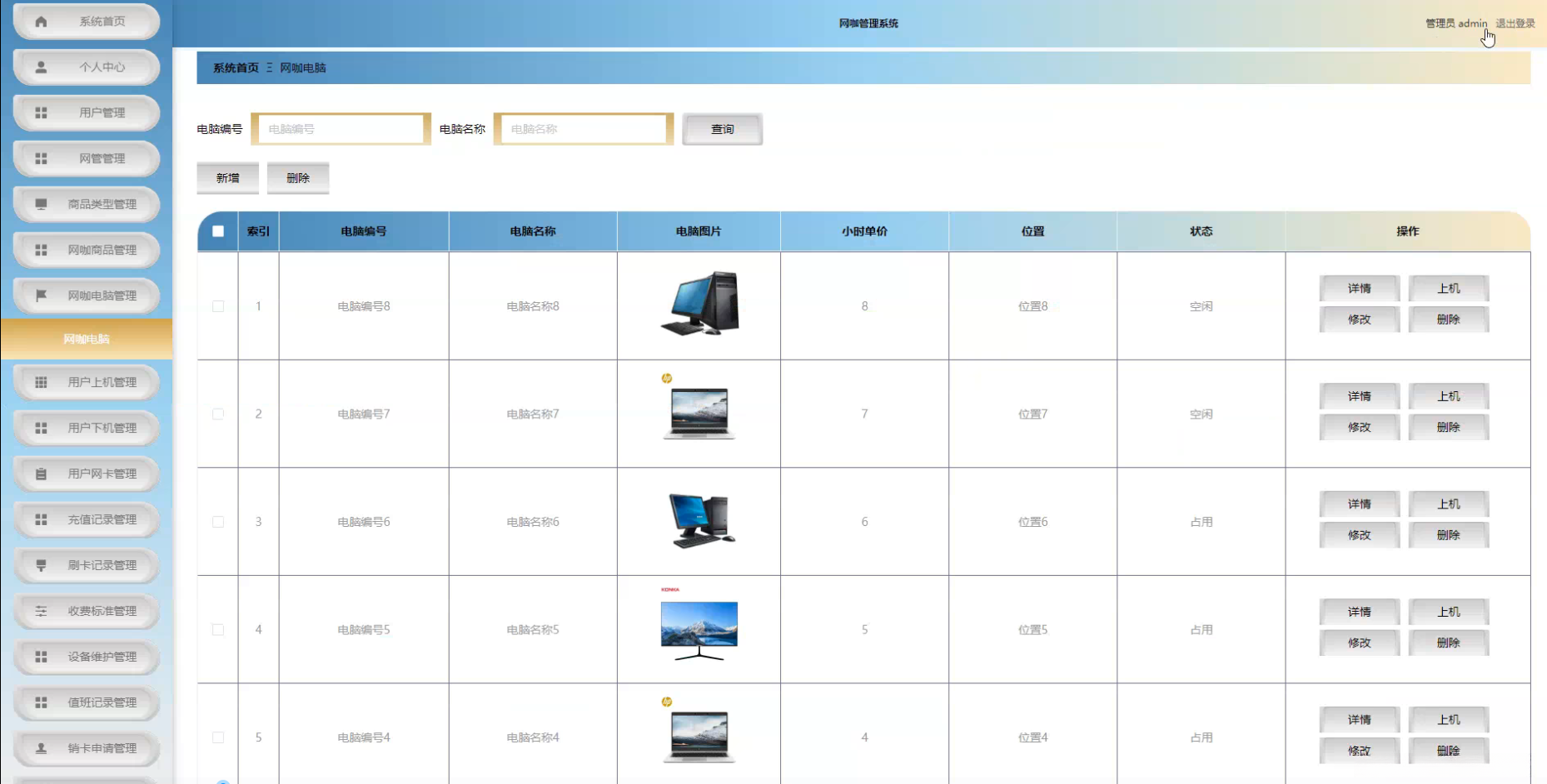Open 详情 for 电脑名称6
The height and width of the screenshot is (784, 1547).
coord(1360,504)
